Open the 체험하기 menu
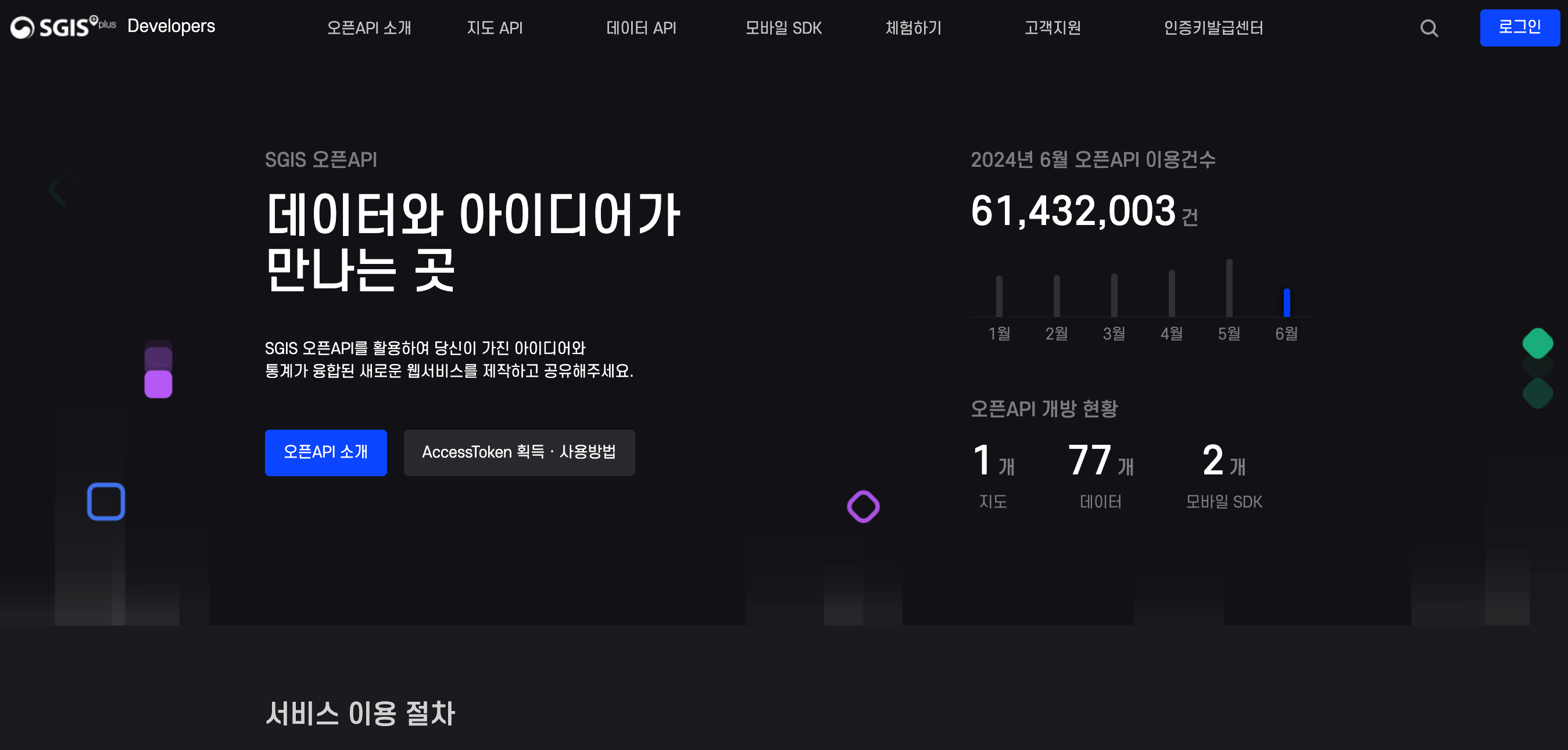This screenshot has height=750, width=1568. tap(913, 28)
